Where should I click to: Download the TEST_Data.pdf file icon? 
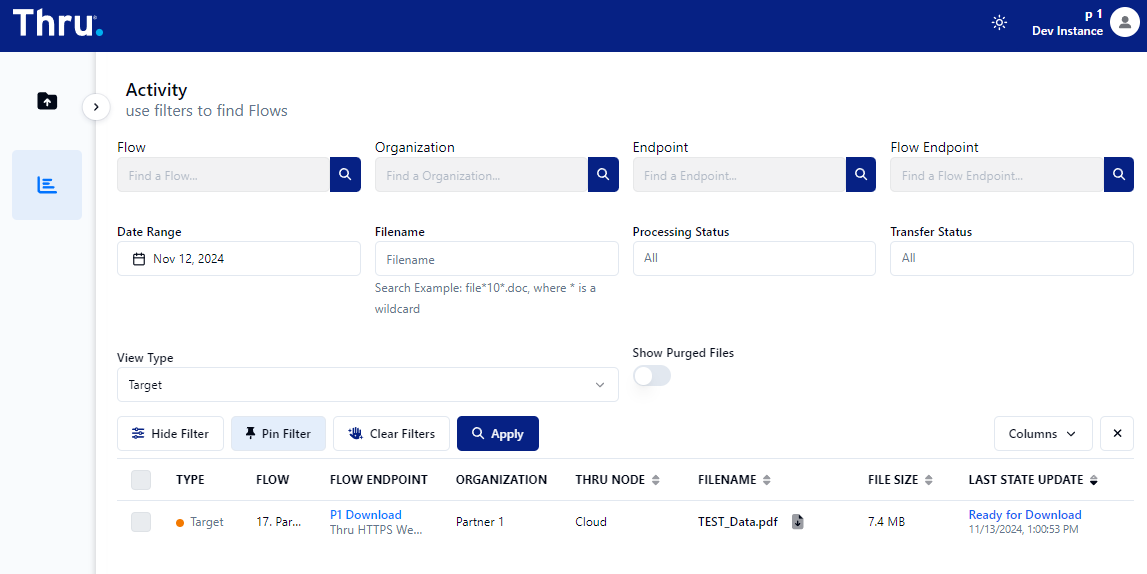click(798, 522)
